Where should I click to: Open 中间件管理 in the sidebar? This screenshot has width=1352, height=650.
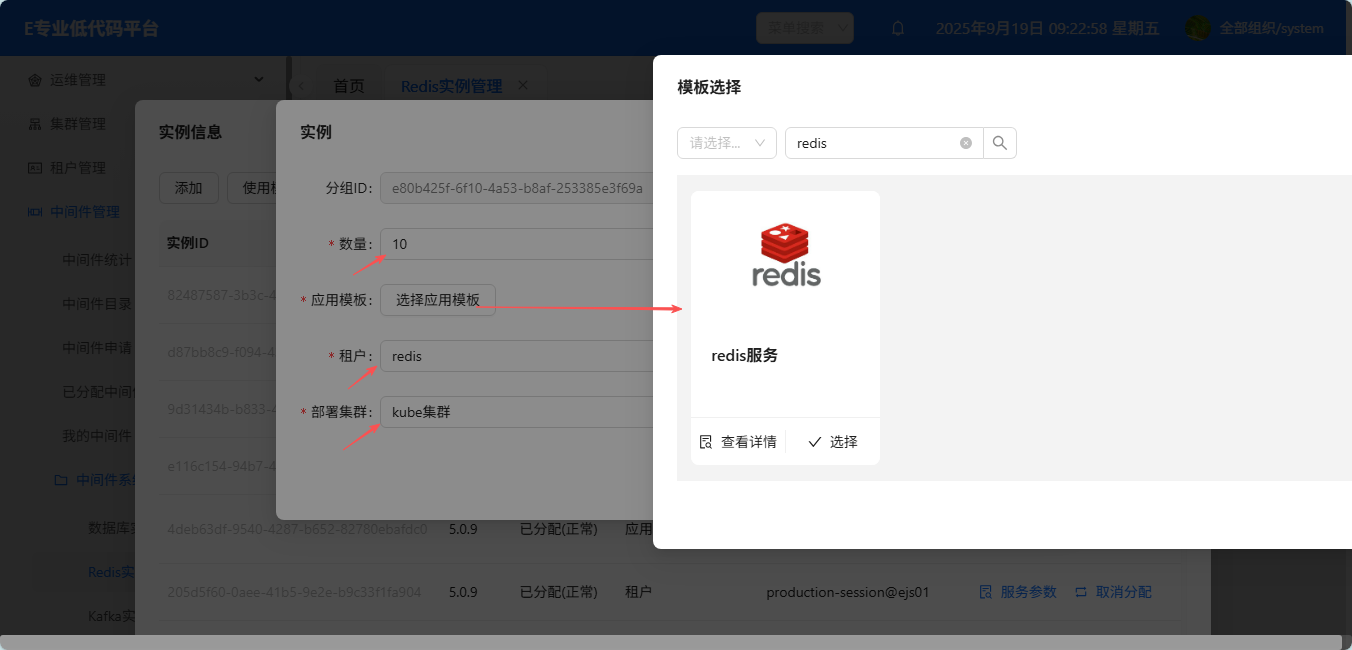coord(84,212)
